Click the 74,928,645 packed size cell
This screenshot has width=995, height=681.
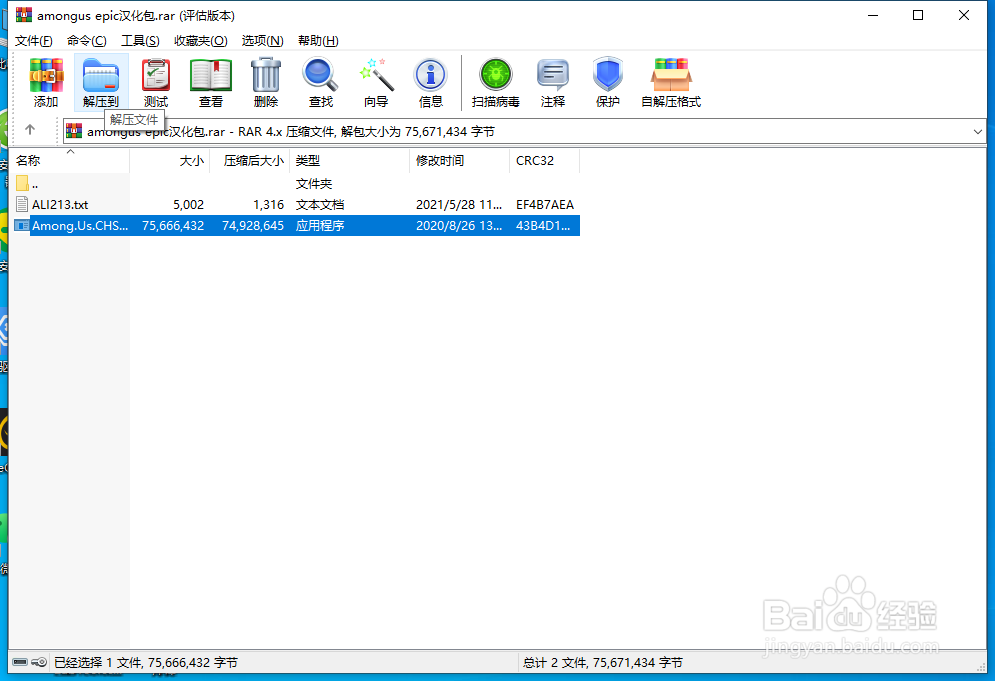click(253, 225)
